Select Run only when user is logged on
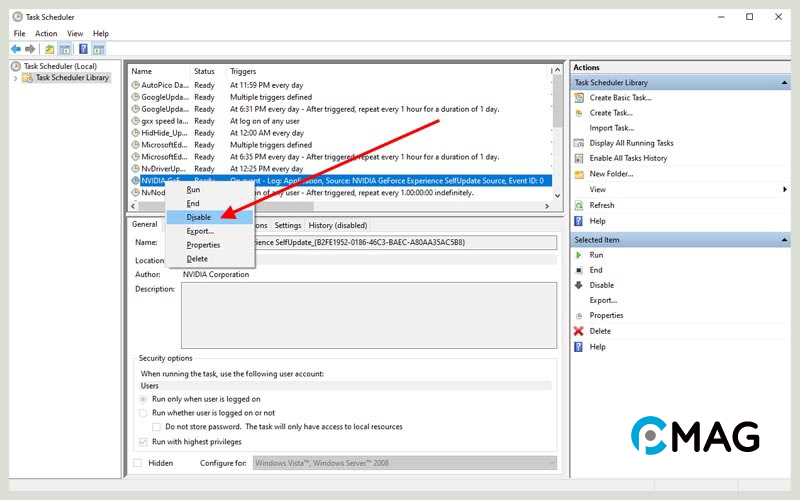The width and height of the screenshot is (800, 500). [143, 399]
